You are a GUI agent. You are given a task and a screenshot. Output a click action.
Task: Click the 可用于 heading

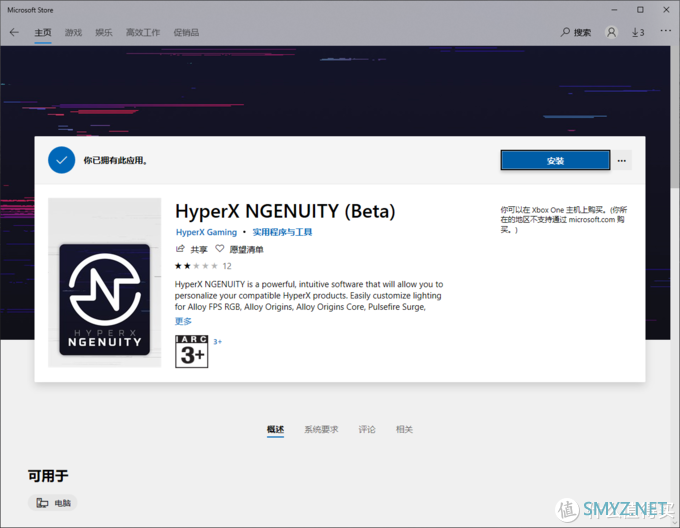(48, 476)
